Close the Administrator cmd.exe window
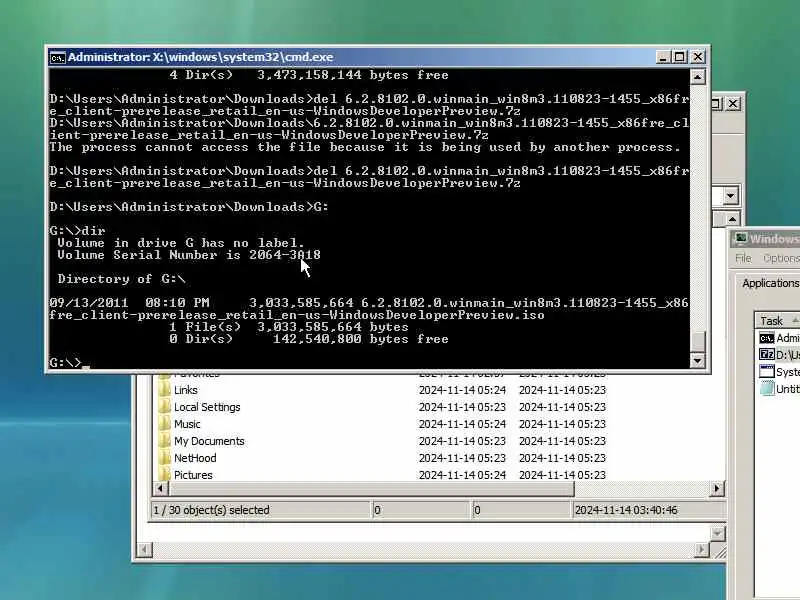 pos(697,57)
